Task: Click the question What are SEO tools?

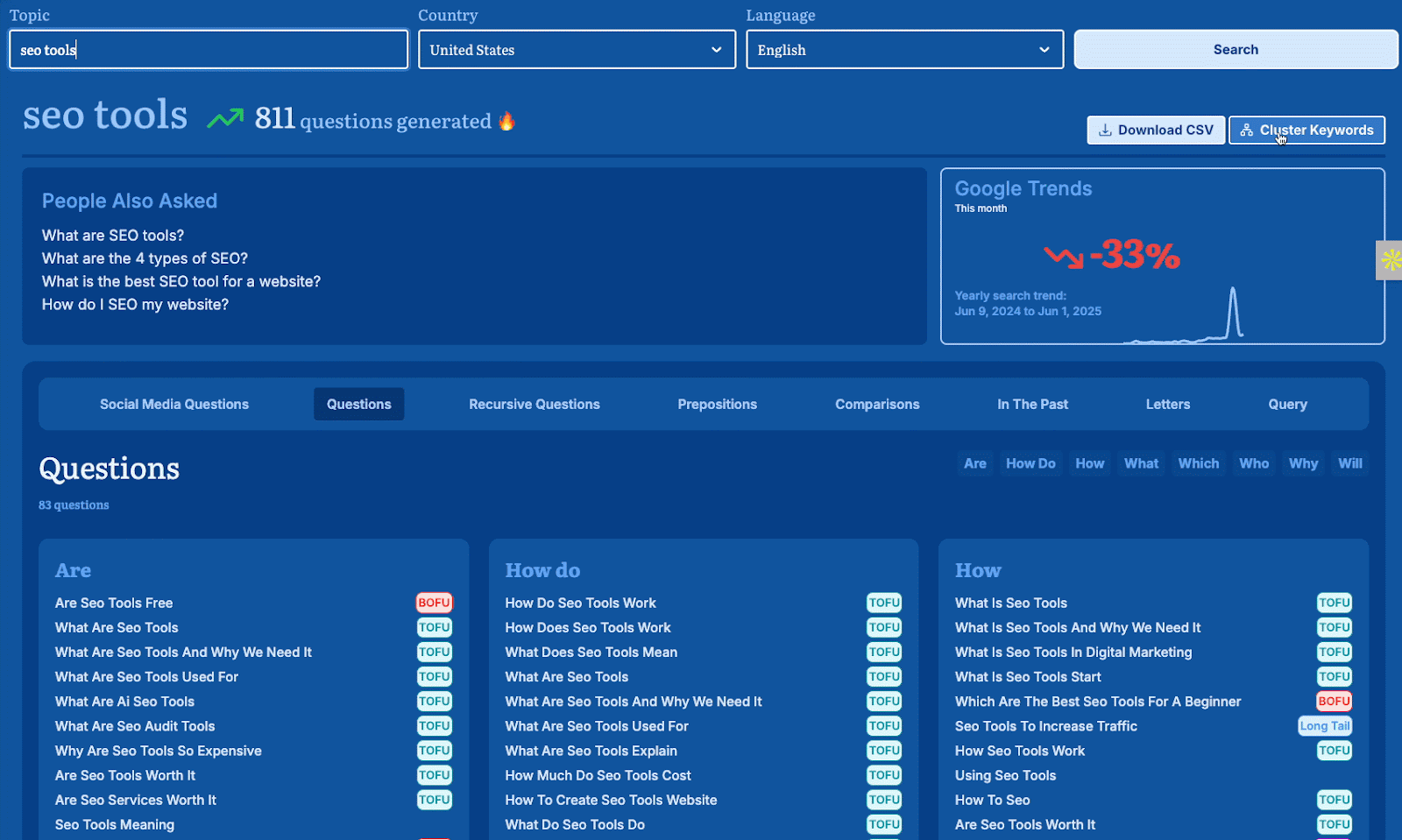Action: coord(113,236)
